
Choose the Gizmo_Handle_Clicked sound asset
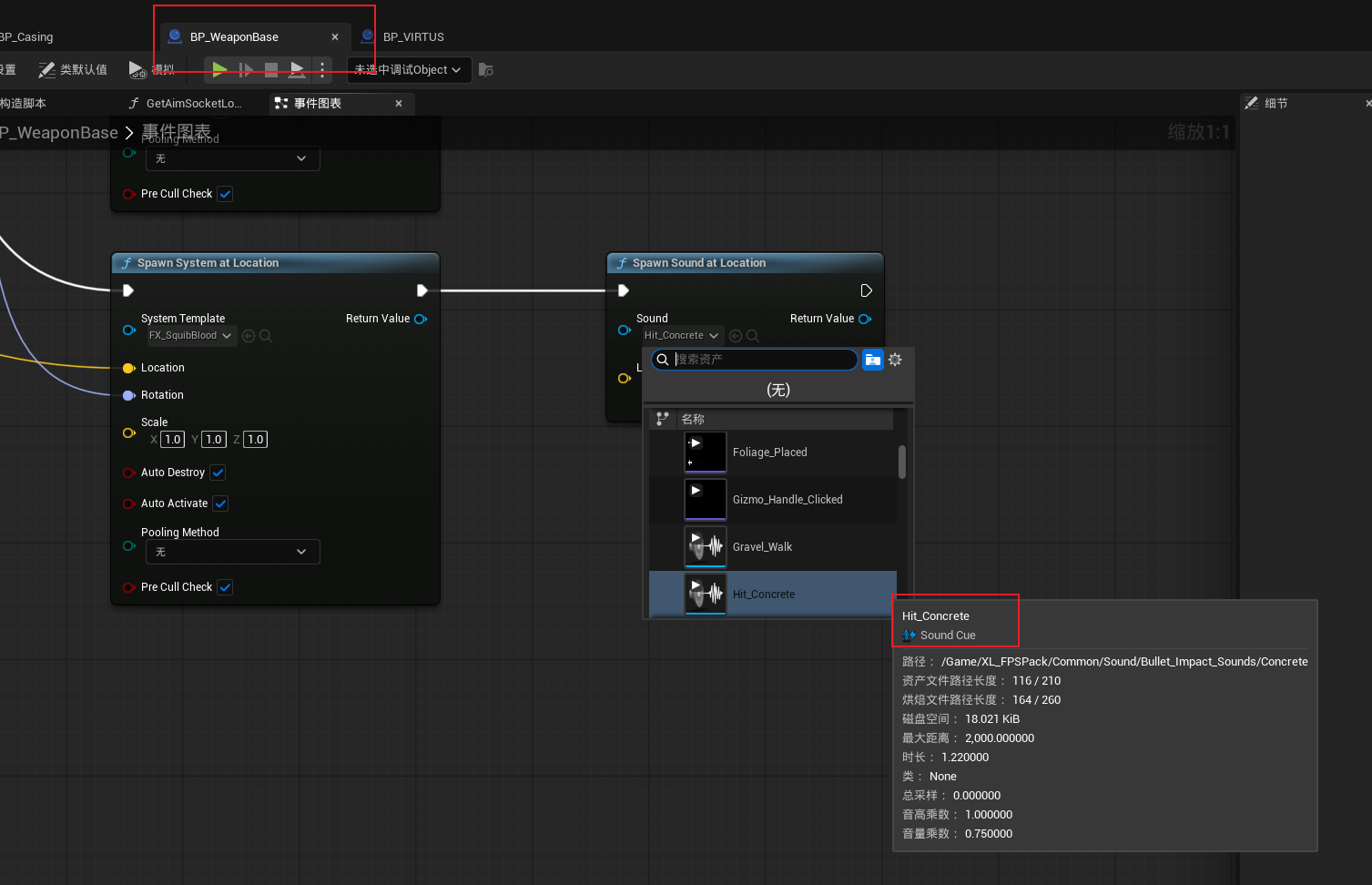coord(773,500)
